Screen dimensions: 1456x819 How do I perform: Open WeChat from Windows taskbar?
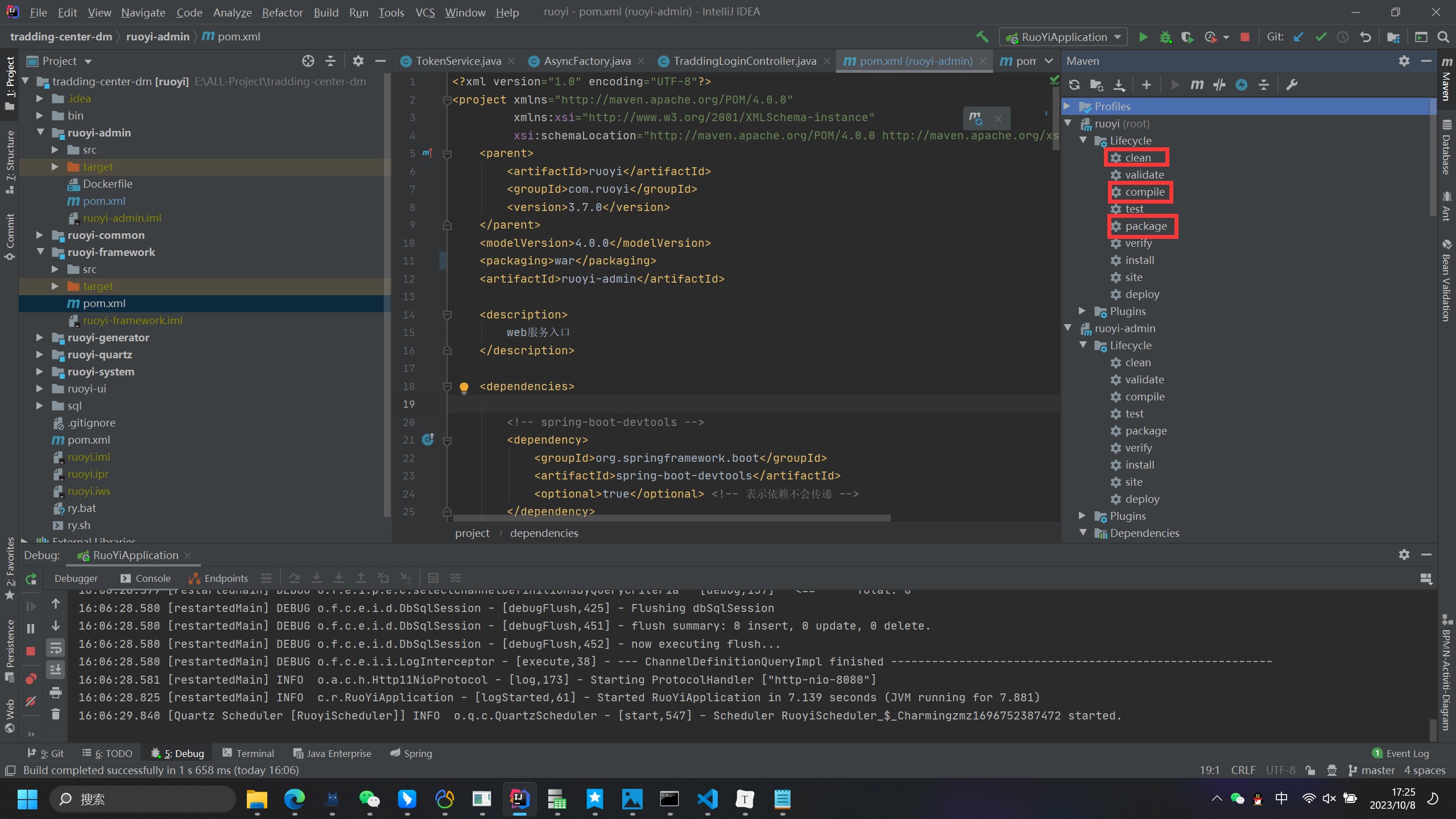(x=369, y=799)
